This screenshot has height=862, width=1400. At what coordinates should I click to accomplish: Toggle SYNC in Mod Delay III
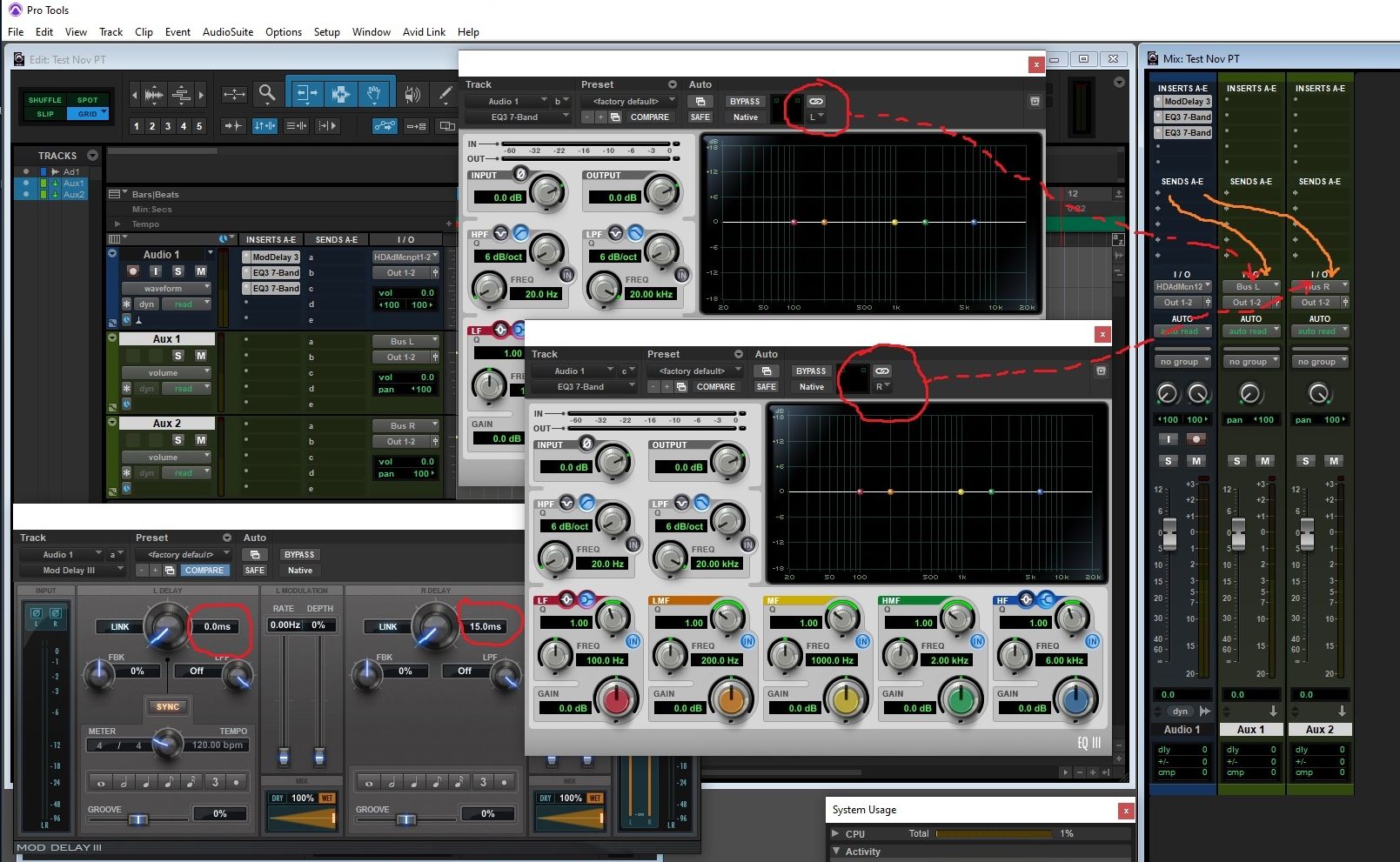coord(167,706)
